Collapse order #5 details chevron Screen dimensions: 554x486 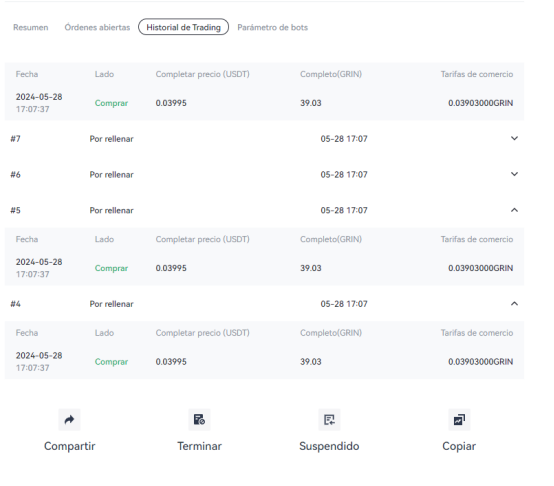(514, 210)
